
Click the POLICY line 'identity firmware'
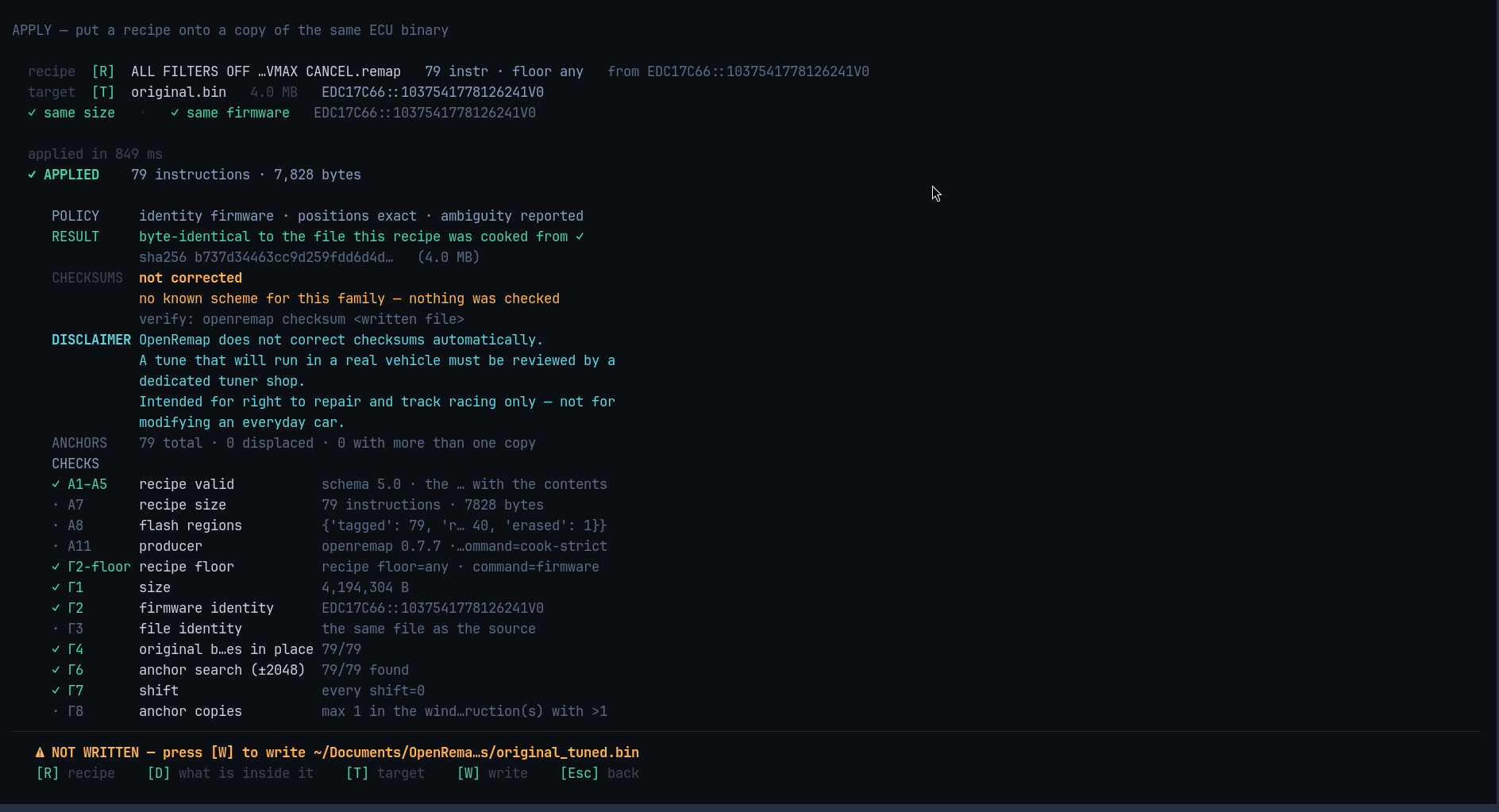click(x=206, y=216)
